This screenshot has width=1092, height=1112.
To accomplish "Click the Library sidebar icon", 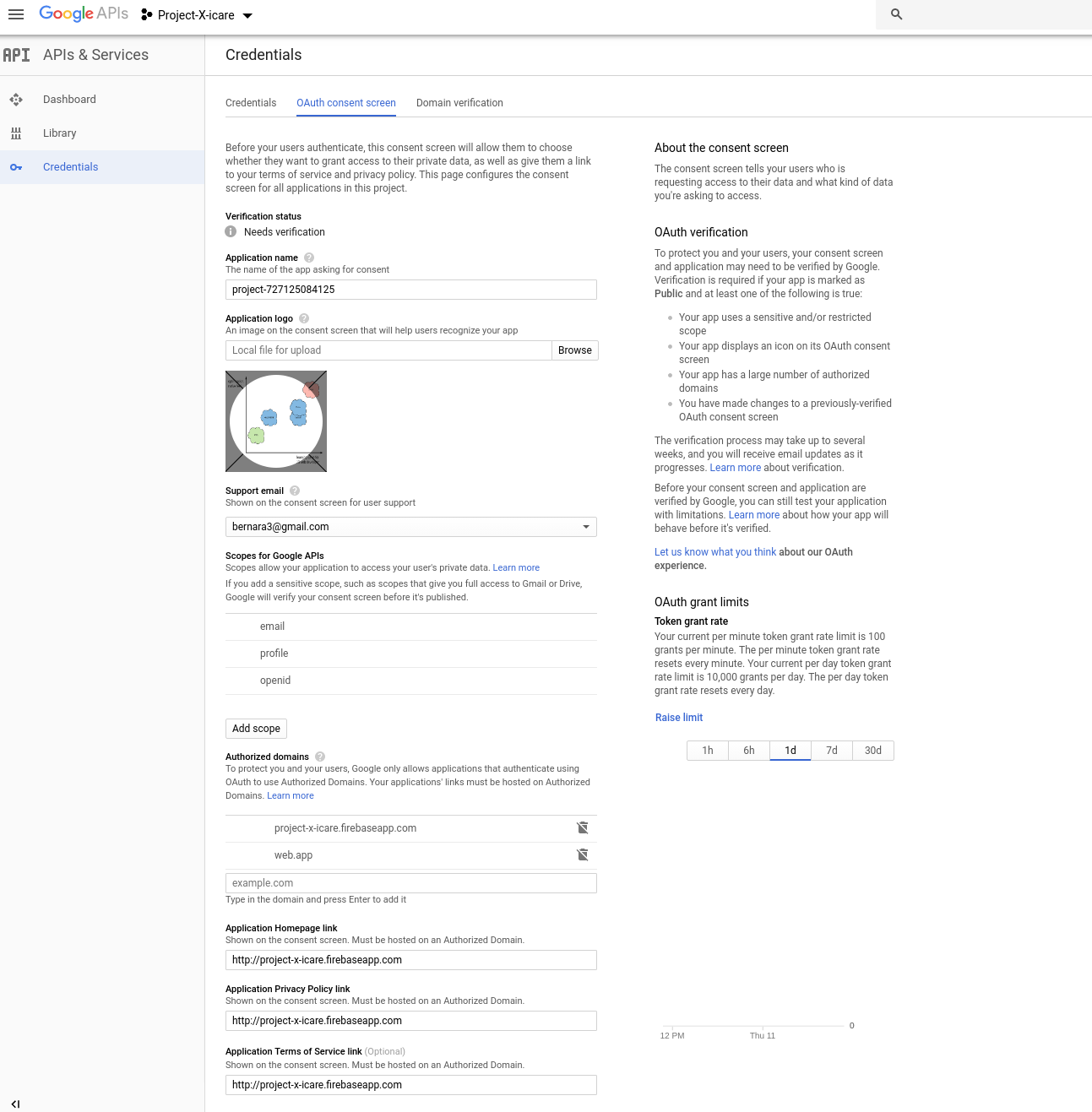I will [x=16, y=133].
